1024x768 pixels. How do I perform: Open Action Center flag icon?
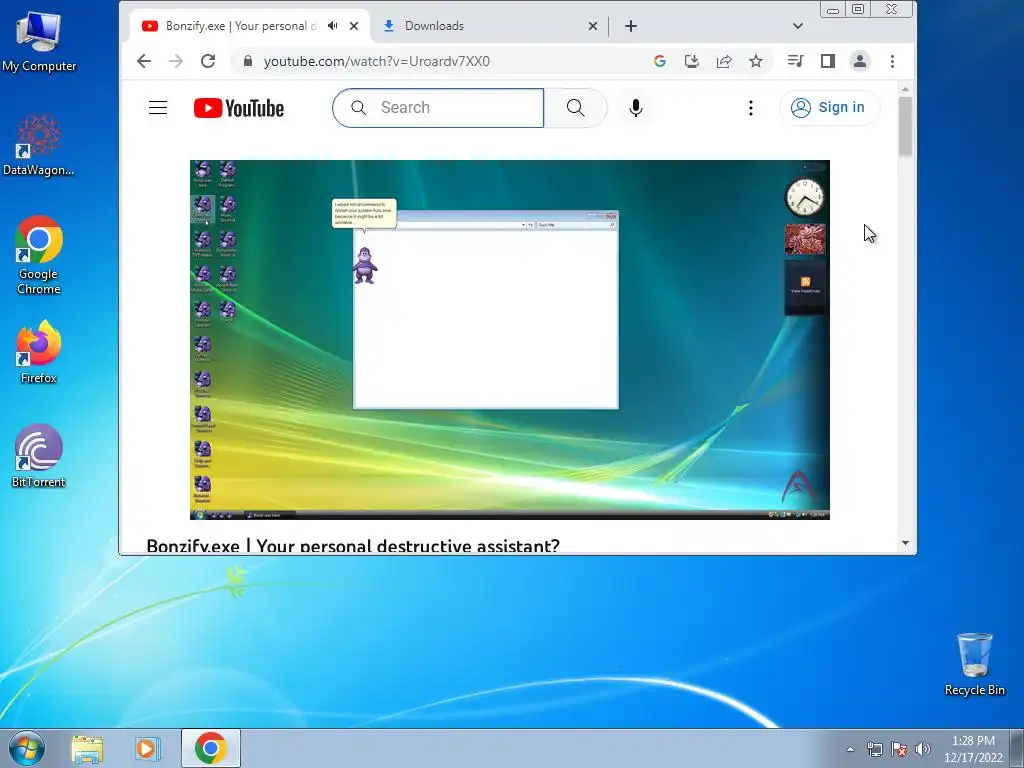tap(899, 749)
